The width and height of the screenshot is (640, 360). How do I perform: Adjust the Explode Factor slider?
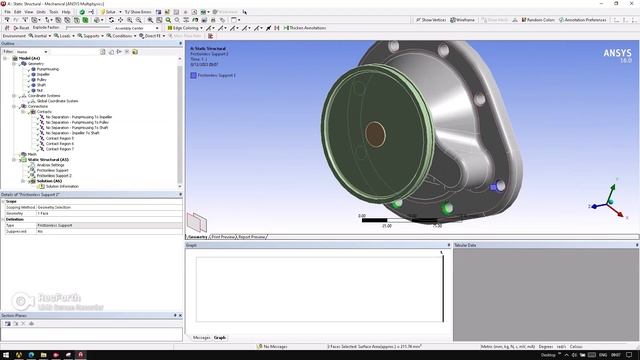(88, 27)
